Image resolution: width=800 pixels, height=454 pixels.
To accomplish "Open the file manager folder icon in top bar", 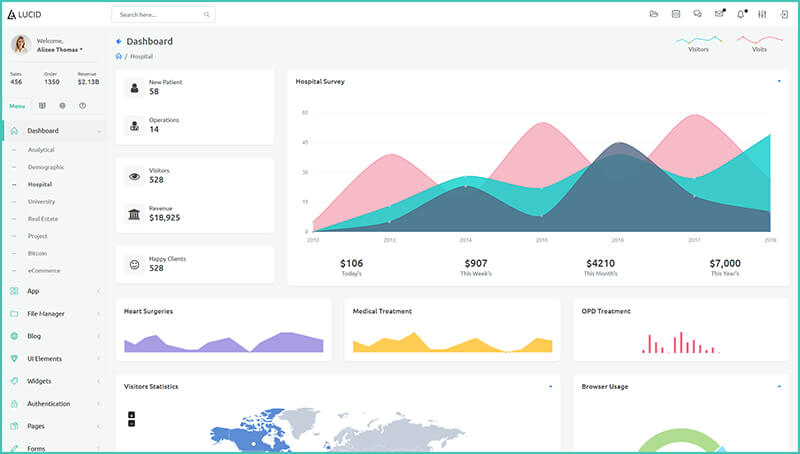I will pos(653,14).
